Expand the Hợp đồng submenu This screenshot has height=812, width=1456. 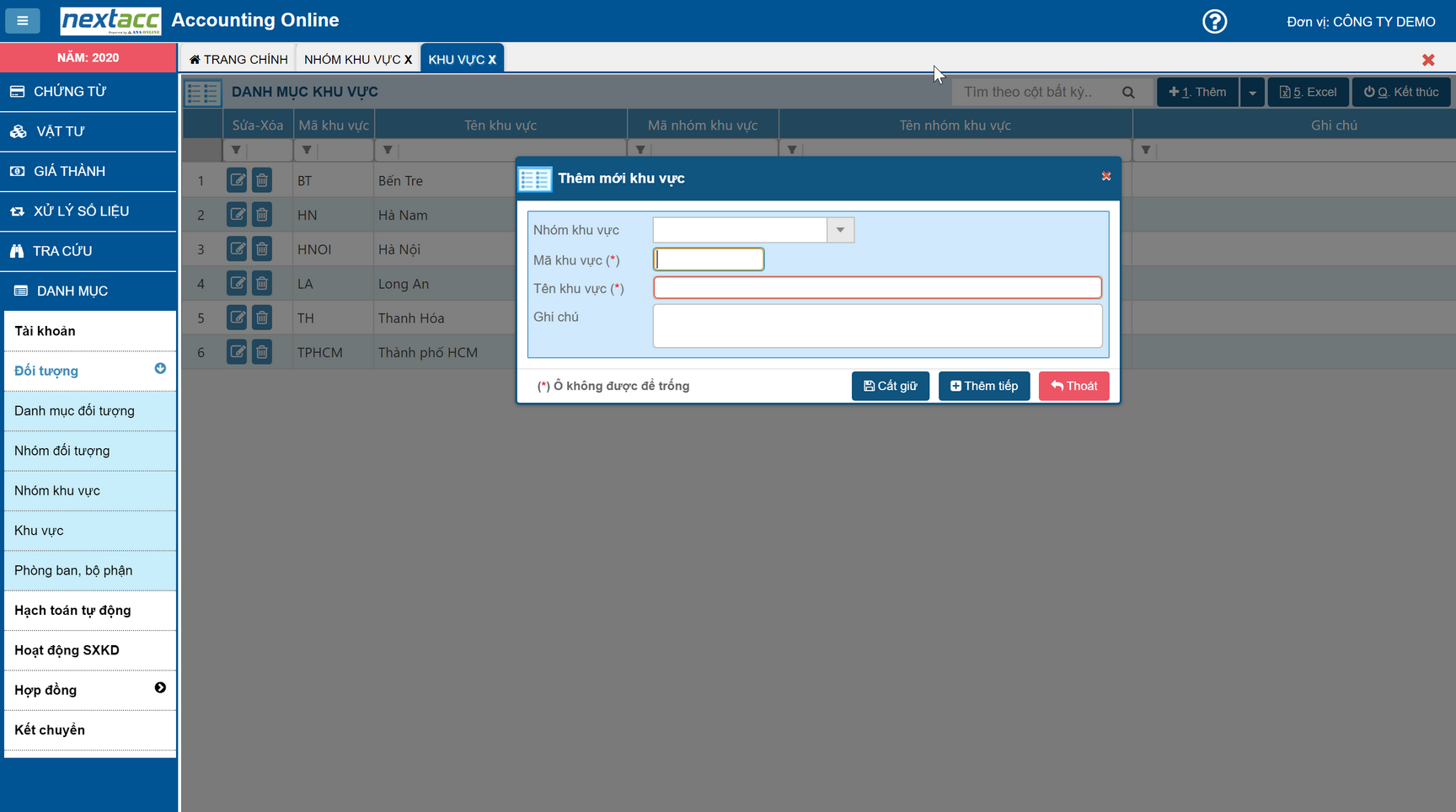pyautogui.click(x=160, y=688)
